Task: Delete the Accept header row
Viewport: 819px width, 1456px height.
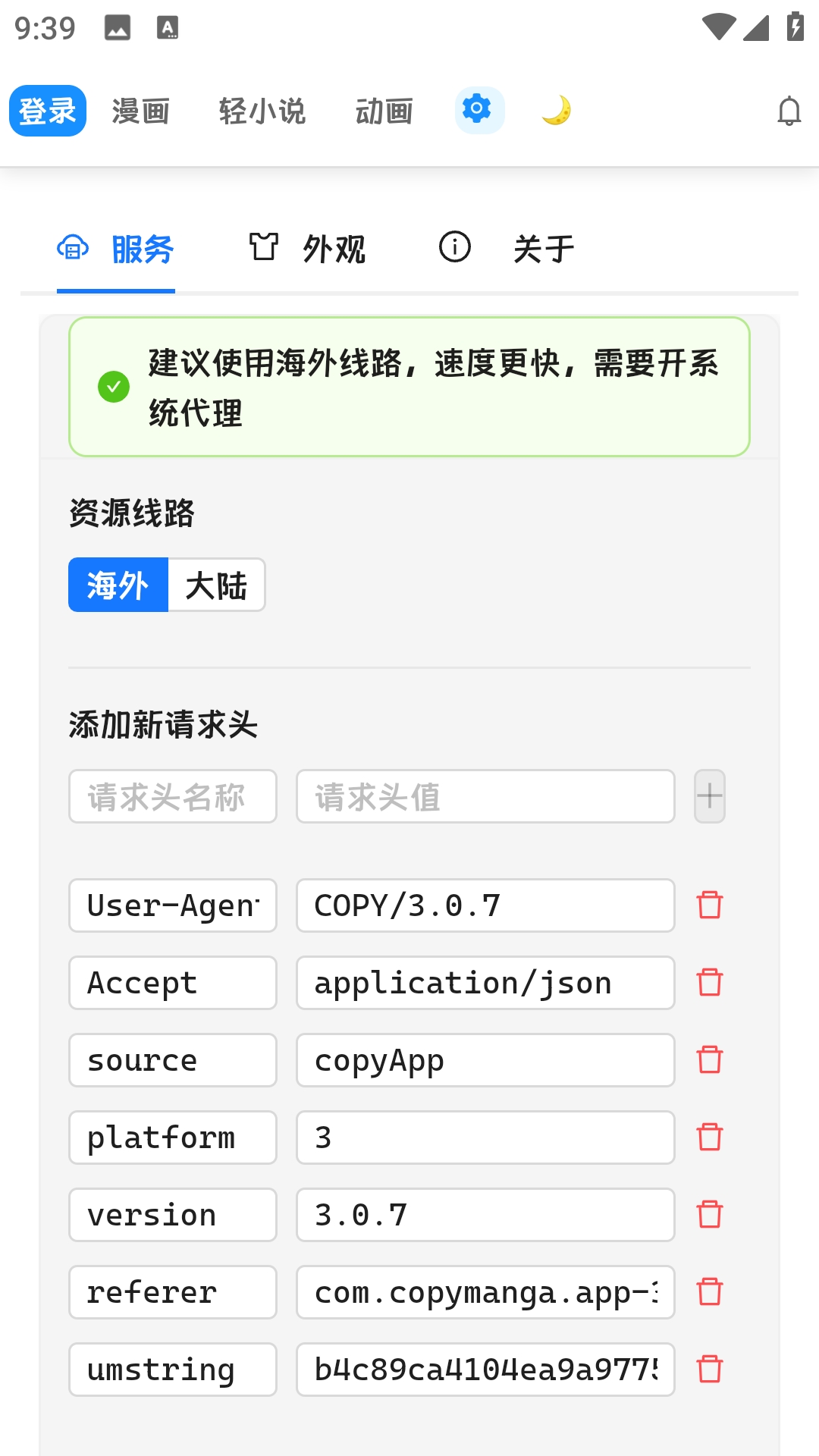Action: coord(709,983)
